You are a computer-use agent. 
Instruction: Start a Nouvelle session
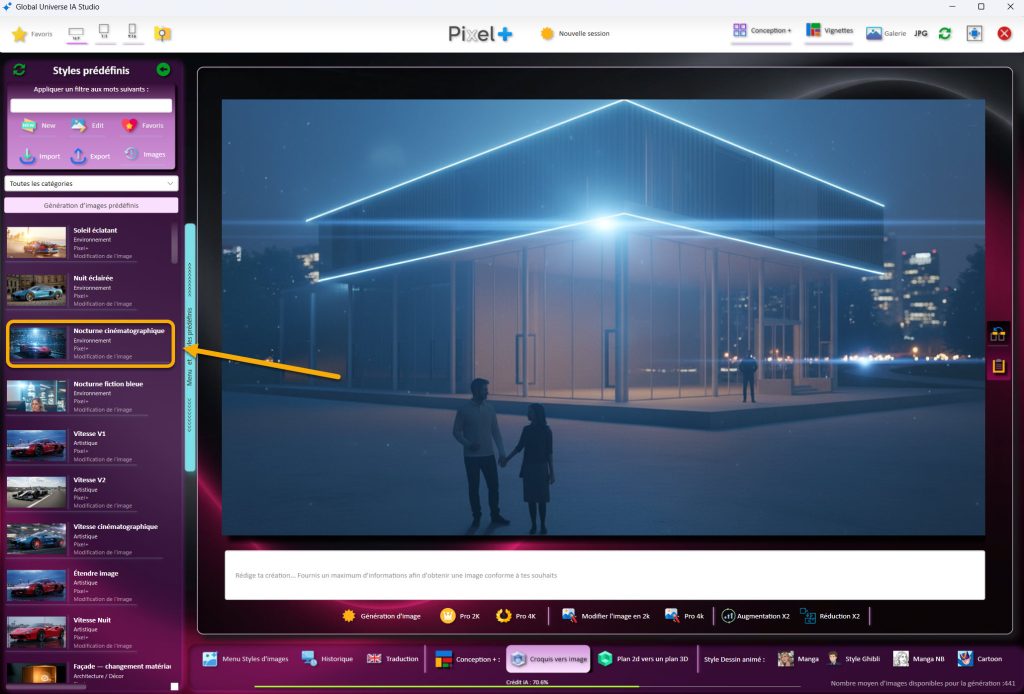(574, 33)
